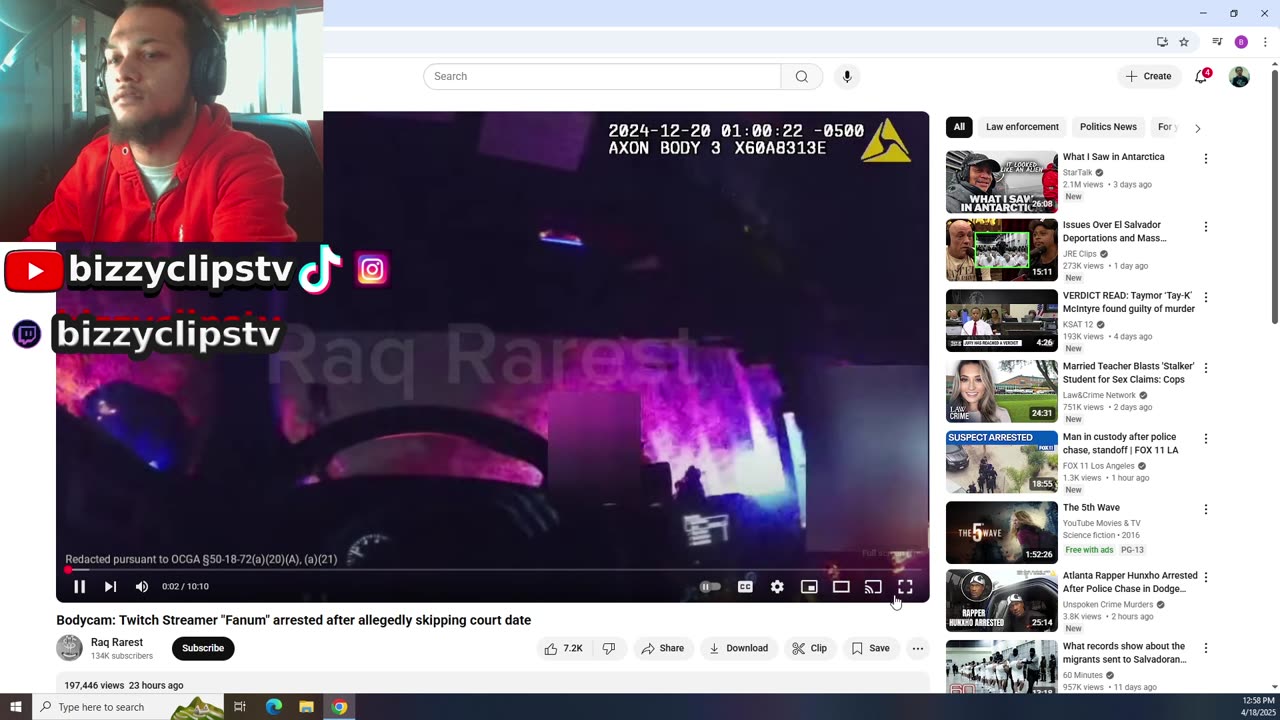The image size is (1280, 720).
Task: Switch to theater mode
Action: click(x=841, y=587)
